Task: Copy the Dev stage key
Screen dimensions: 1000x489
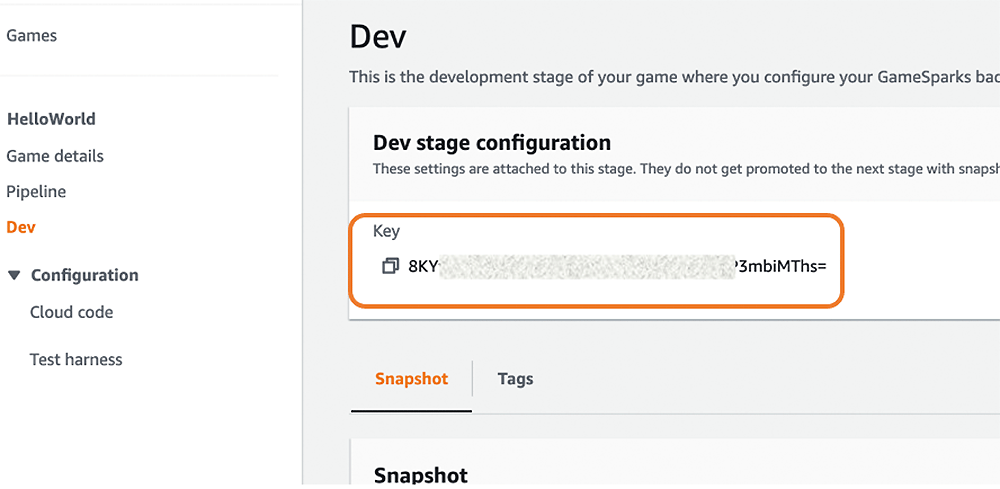Action: 390,266
